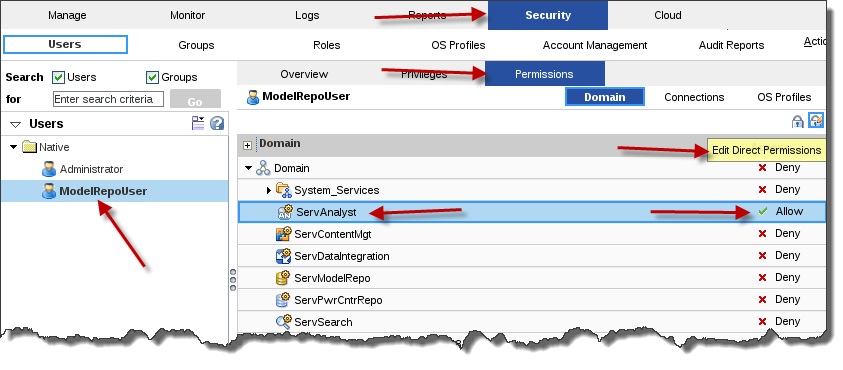Click the ModelRepoUser header user icon
This screenshot has width=843, height=370.
[253, 97]
